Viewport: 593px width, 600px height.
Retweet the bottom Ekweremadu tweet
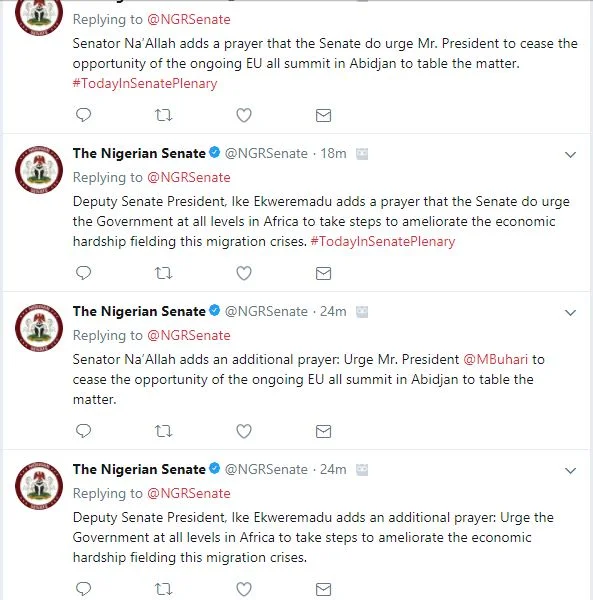163,589
